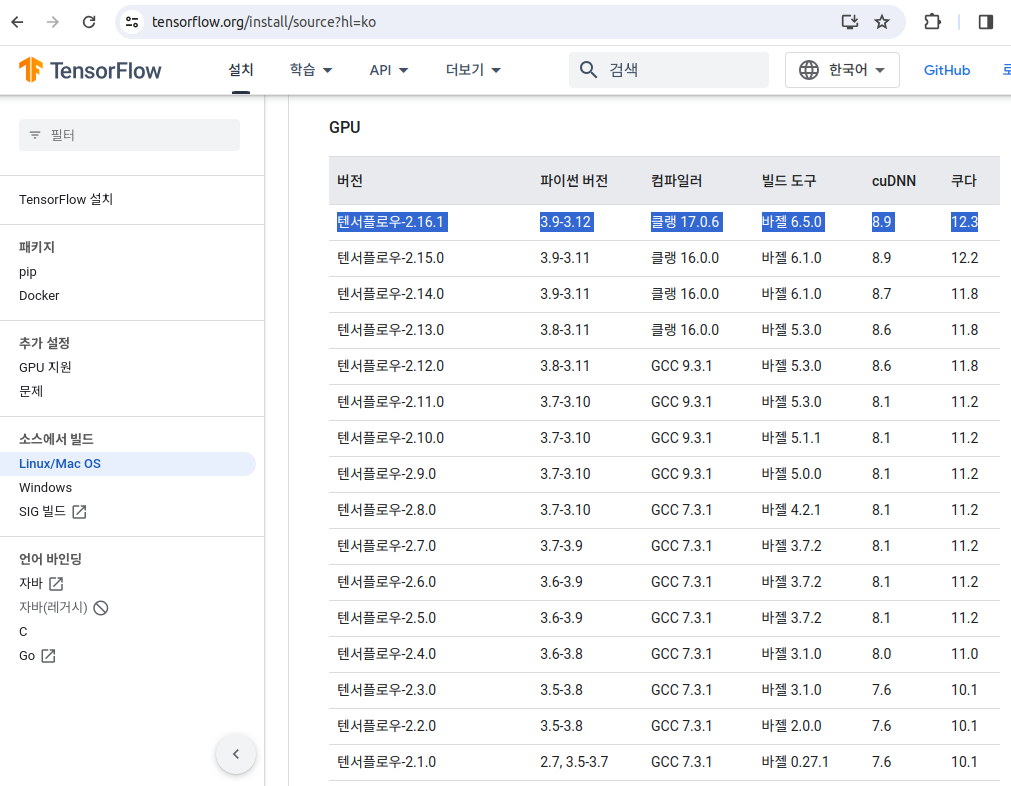Open the 설치 tab

click(240, 70)
